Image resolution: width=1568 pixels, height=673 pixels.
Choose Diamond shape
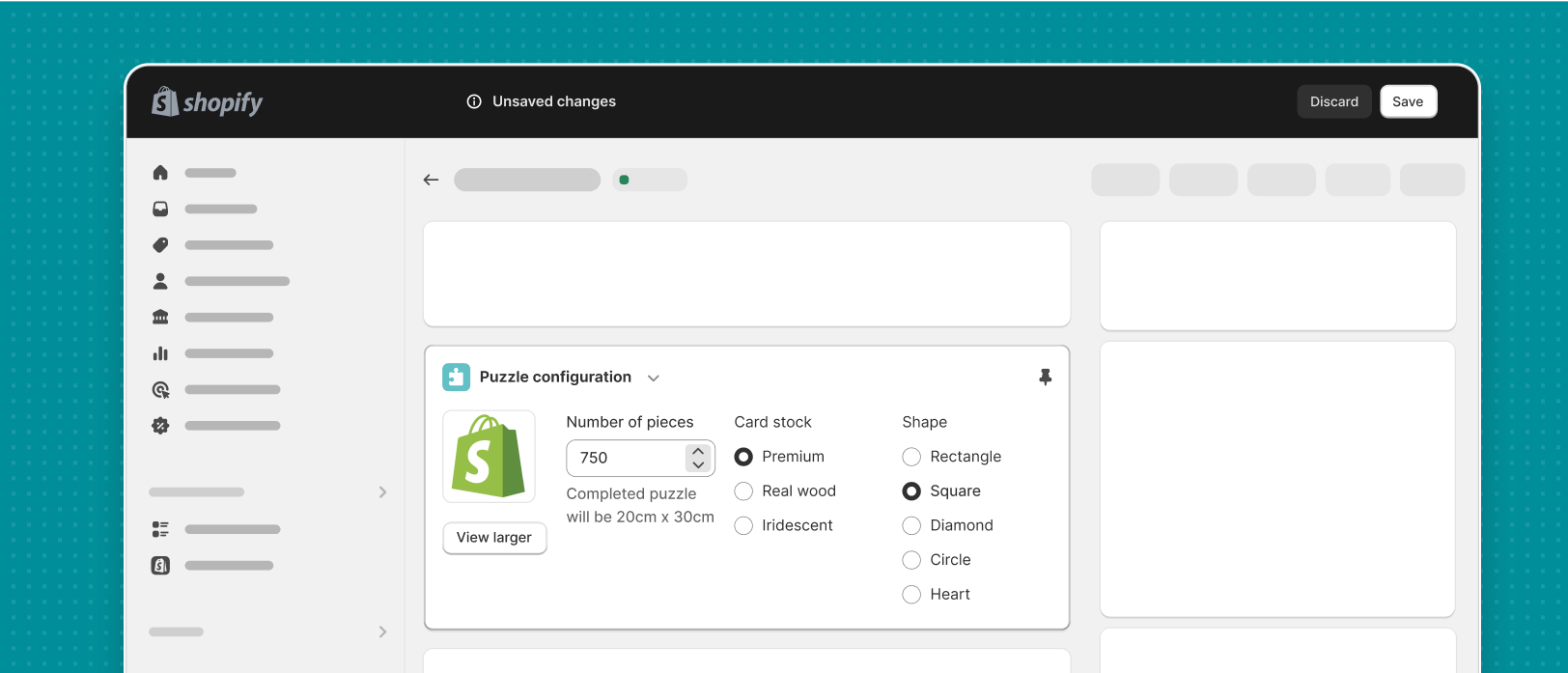pyautogui.click(x=911, y=526)
